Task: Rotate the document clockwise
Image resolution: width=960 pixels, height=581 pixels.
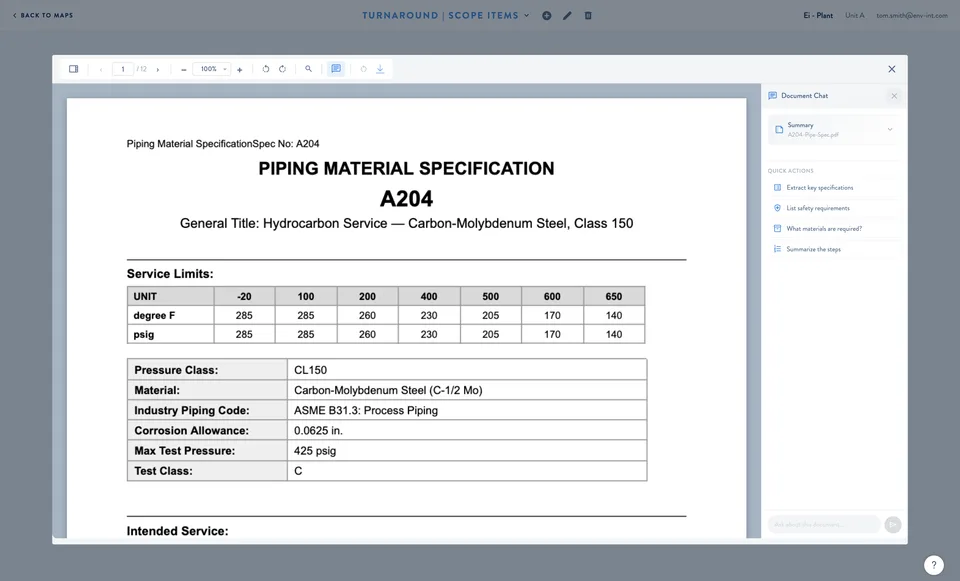Action: pos(282,69)
